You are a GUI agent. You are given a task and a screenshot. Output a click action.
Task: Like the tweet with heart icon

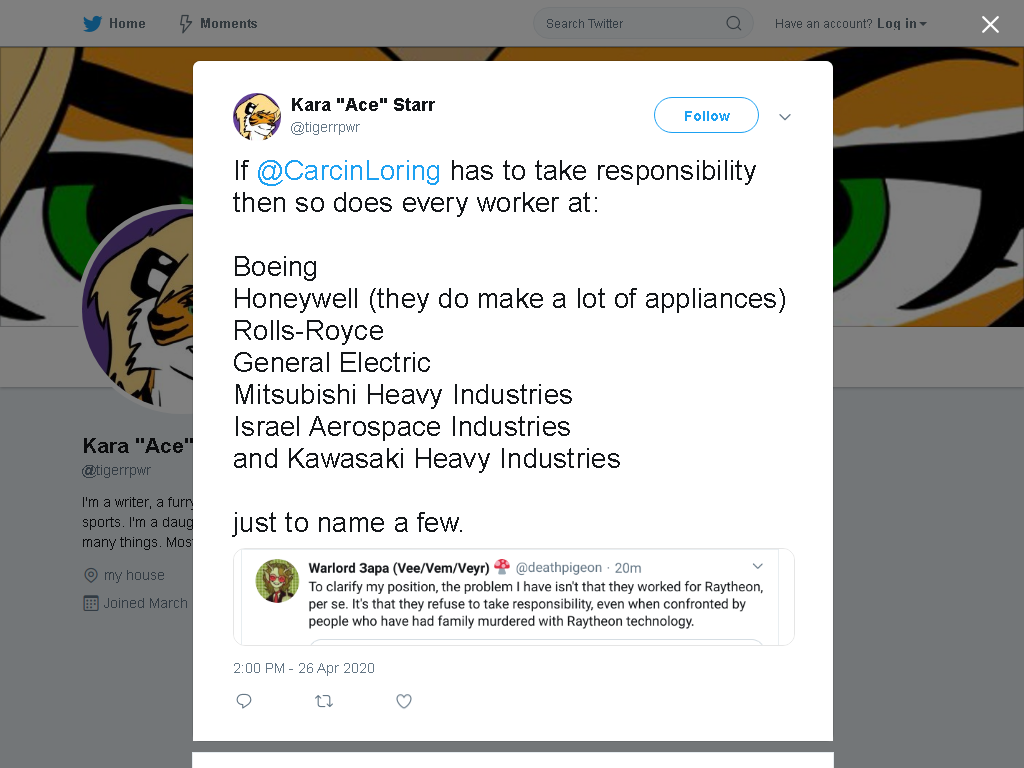pos(404,701)
